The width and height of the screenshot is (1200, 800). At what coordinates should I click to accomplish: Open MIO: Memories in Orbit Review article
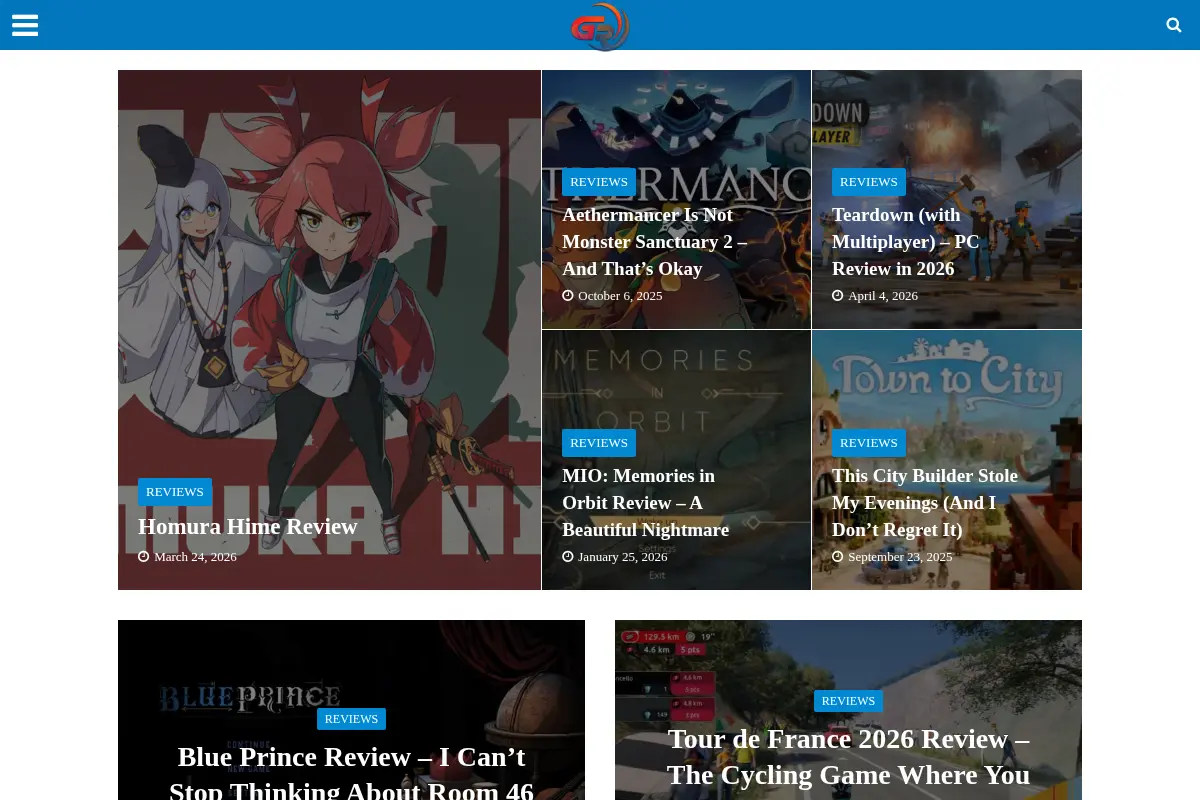(646, 503)
